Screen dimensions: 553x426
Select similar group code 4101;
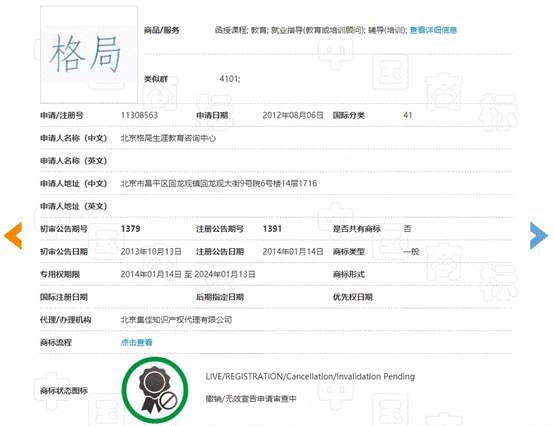(230, 79)
